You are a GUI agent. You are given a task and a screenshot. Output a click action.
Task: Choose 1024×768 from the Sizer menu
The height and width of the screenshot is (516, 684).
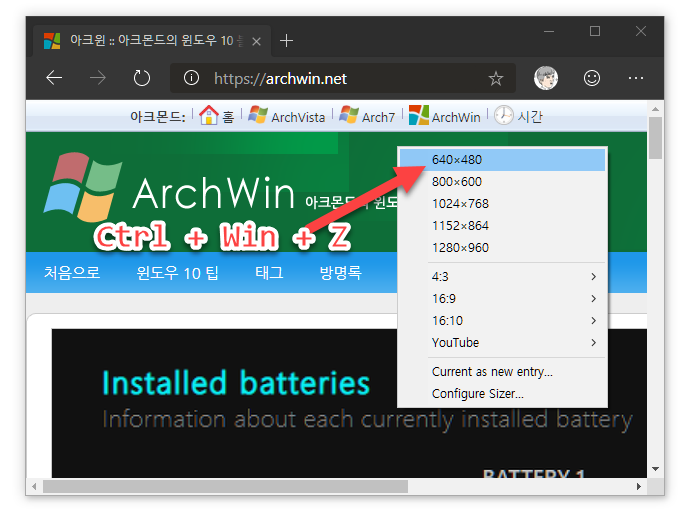click(x=503, y=204)
